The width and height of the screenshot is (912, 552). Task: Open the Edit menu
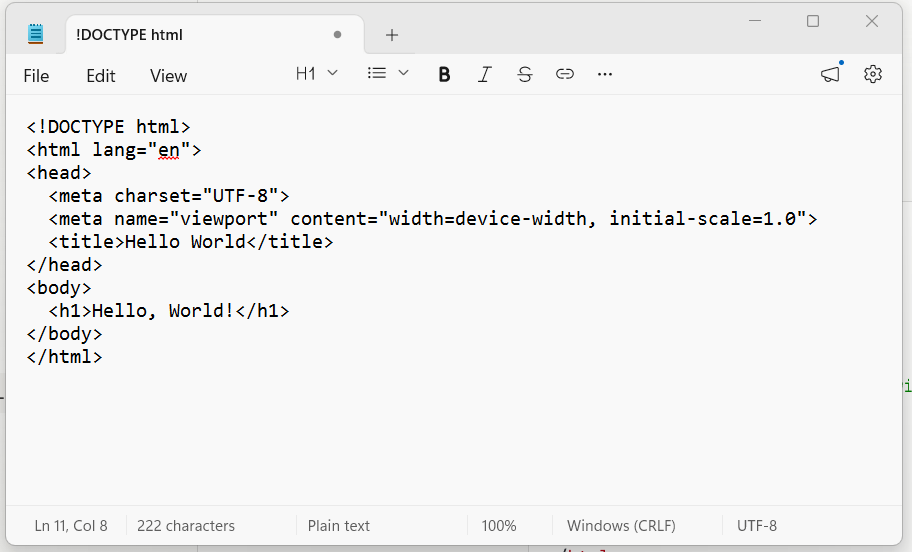pos(101,76)
